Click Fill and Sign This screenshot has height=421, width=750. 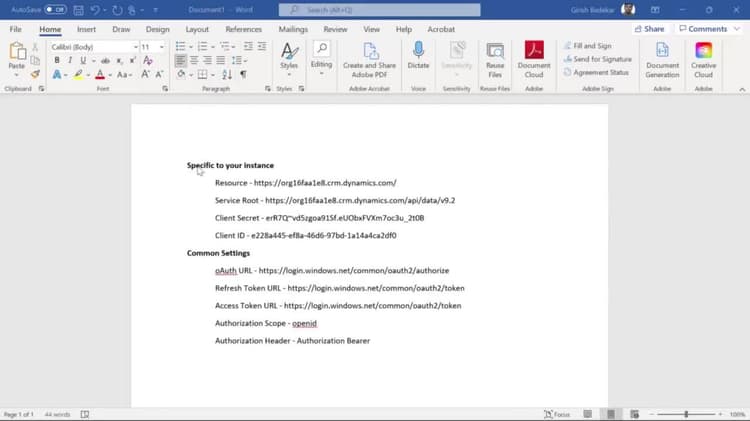click(x=587, y=46)
